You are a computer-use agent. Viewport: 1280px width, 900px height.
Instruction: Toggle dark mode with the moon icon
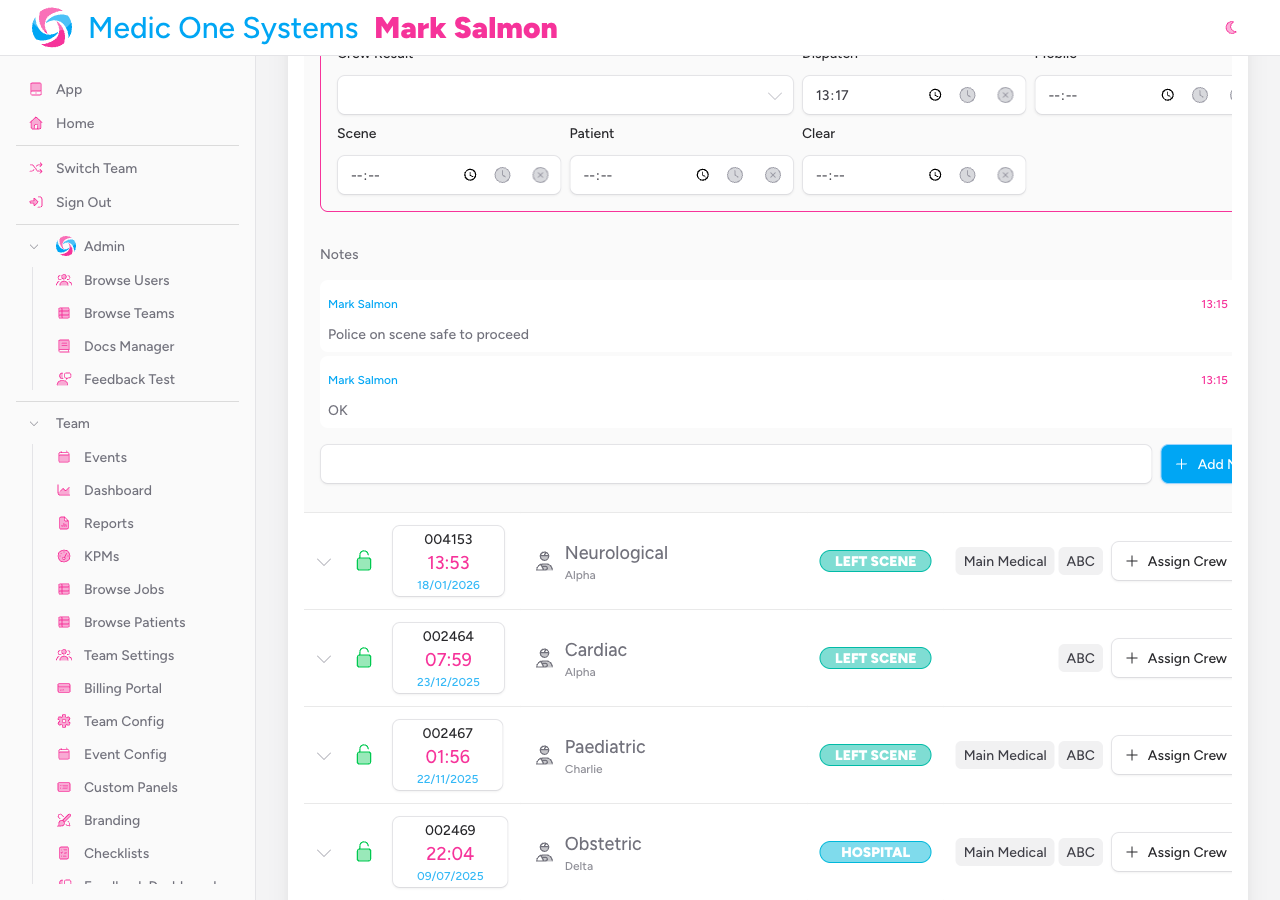pyautogui.click(x=1231, y=27)
